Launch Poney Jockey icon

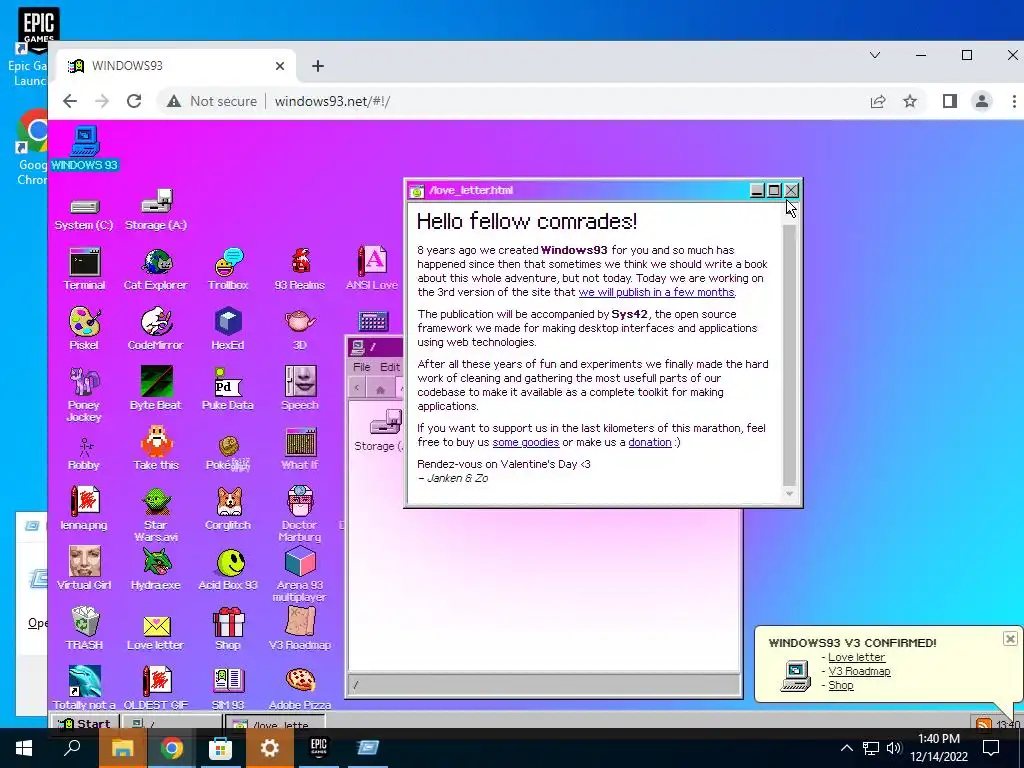point(84,394)
